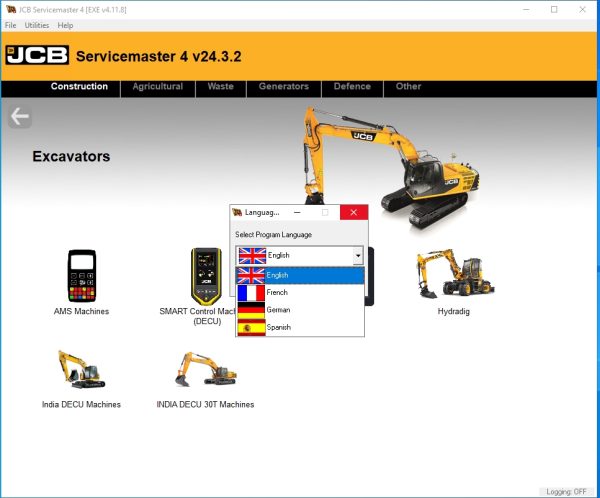
Task: Click the Language dialog title icon
Action: pyautogui.click(x=237, y=212)
